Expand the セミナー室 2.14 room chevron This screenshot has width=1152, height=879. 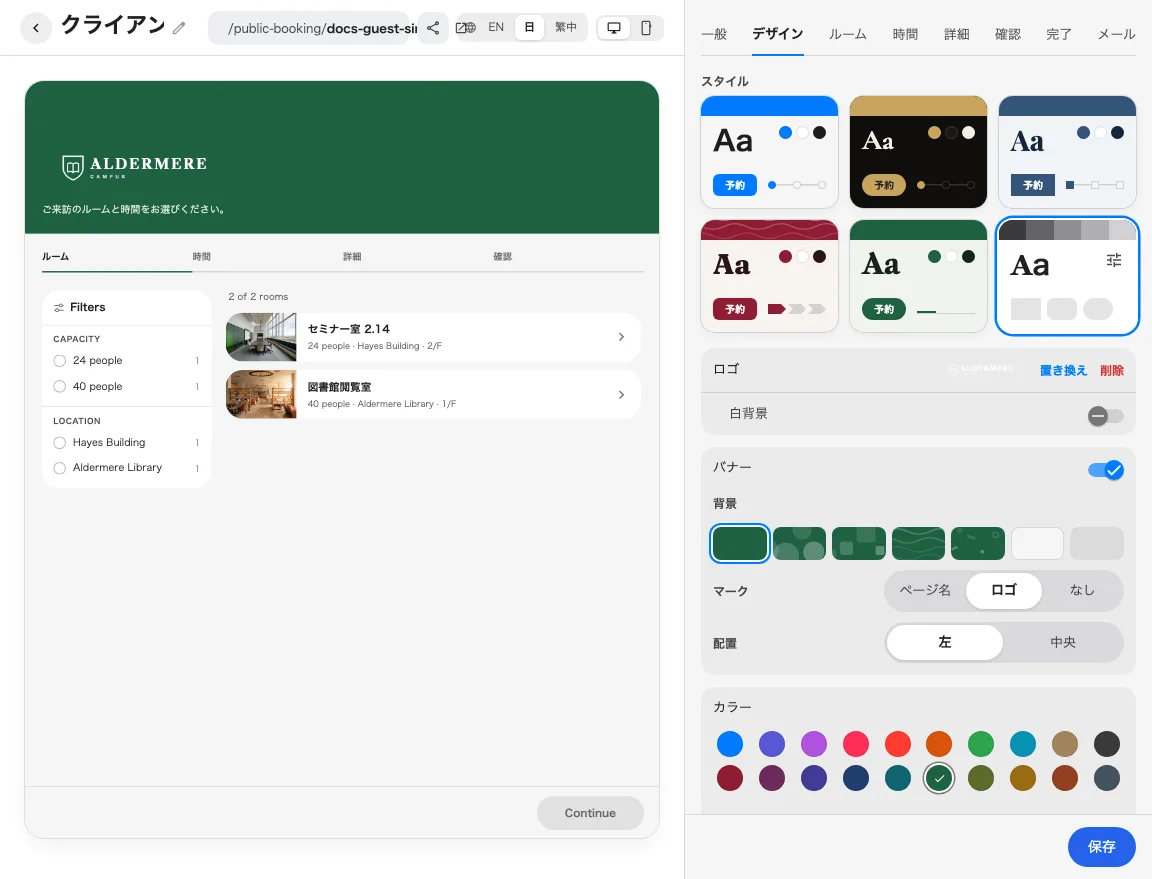pyautogui.click(x=622, y=337)
